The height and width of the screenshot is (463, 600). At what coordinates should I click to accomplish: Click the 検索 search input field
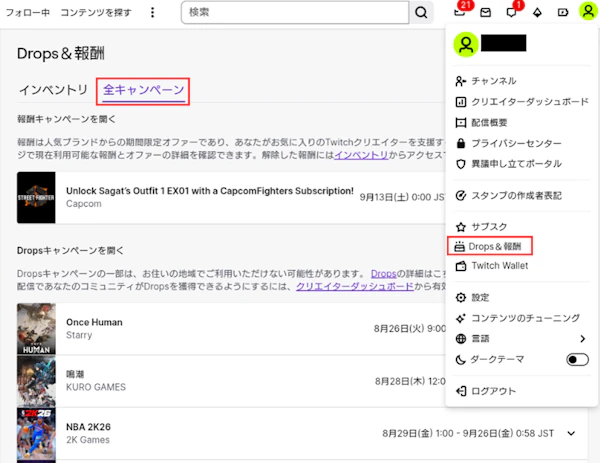click(295, 12)
